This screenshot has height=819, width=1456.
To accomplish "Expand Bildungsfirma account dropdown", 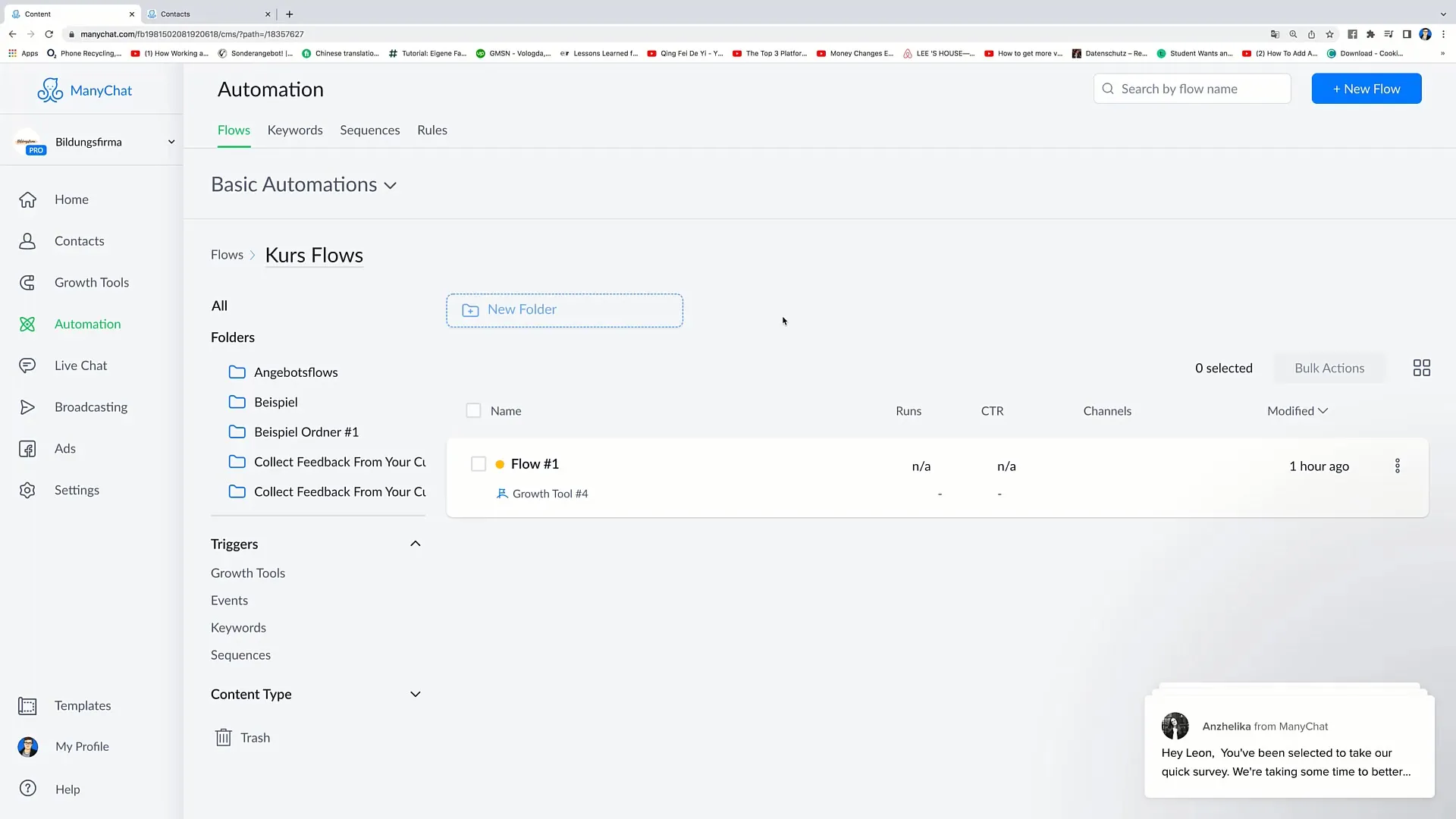I will (x=171, y=142).
